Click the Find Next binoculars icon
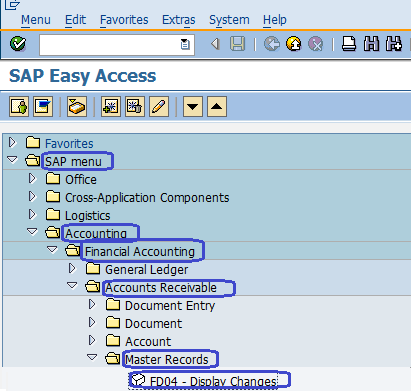Image resolution: width=411 pixels, height=391 pixels. pyautogui.click(x=394, y=44)
